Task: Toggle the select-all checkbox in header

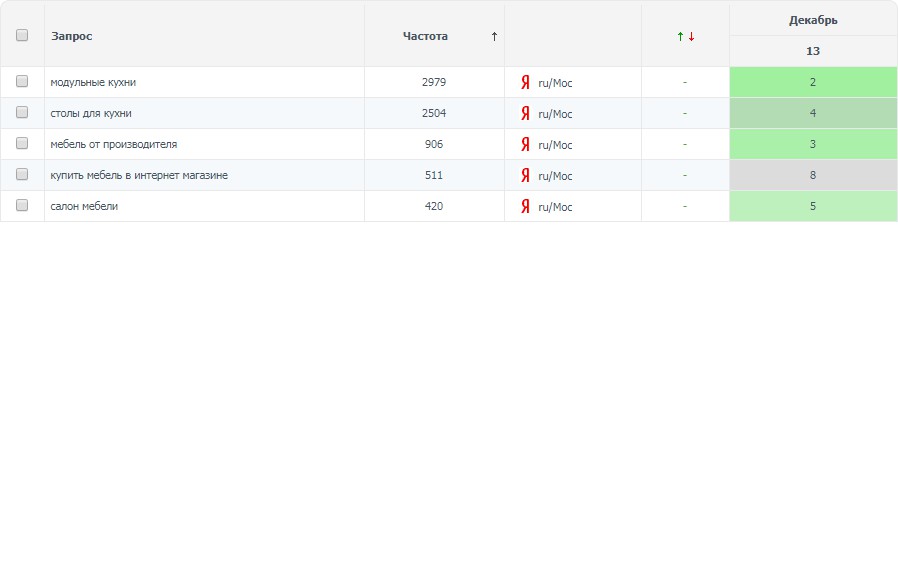Action: pos(22,35)
